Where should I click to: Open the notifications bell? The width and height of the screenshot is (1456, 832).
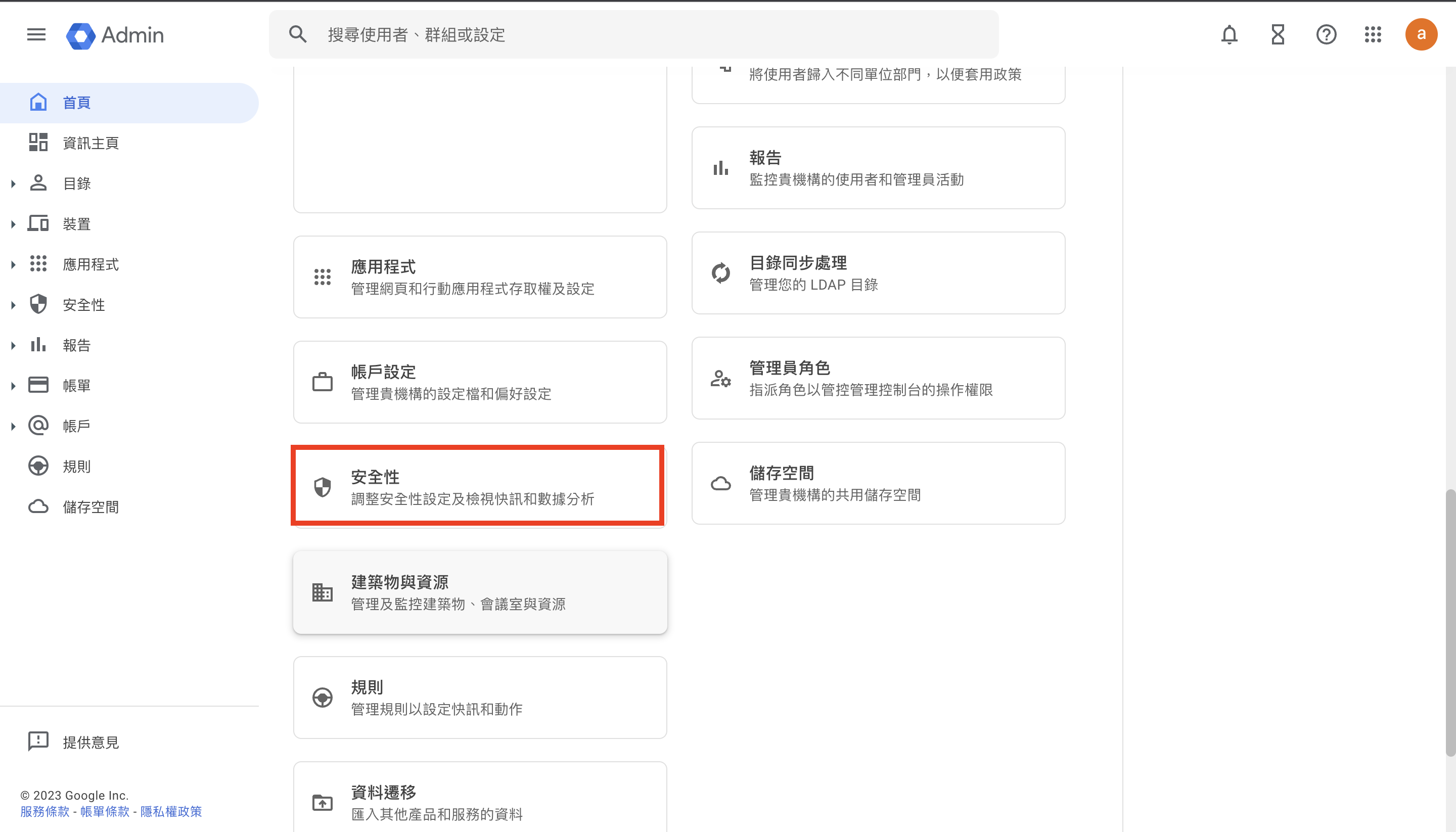[1229, 35]
